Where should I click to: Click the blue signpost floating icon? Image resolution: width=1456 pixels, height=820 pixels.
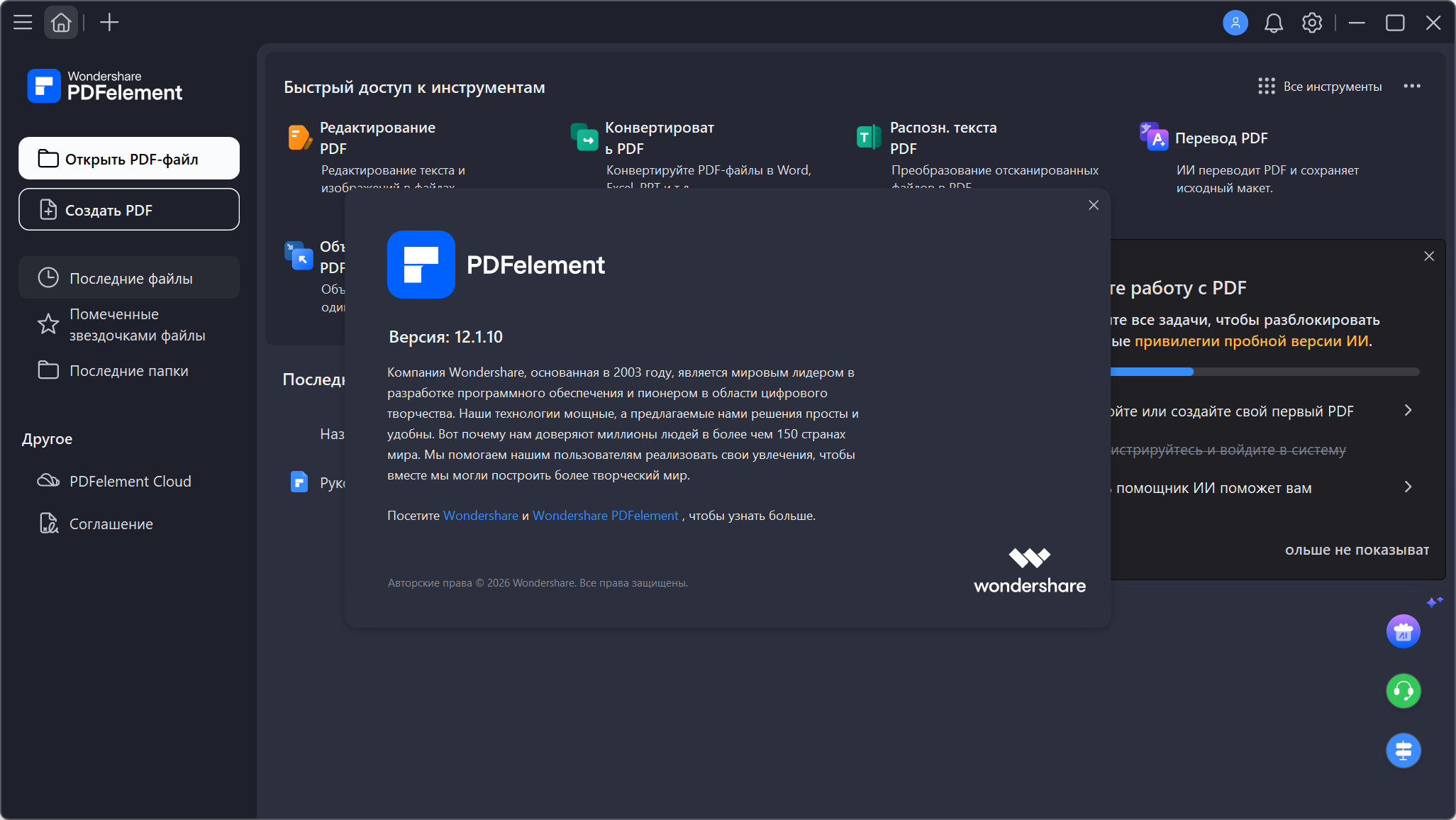click(x=1403, y=750)
